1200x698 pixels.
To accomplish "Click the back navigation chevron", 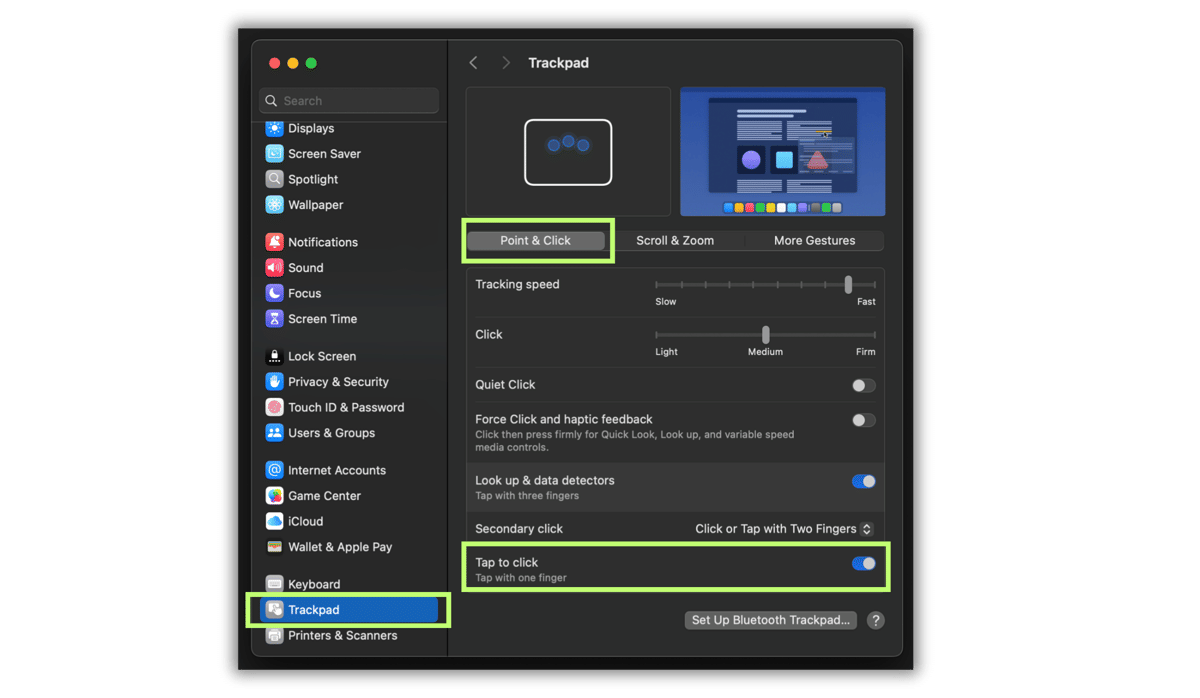I will 473,62.
